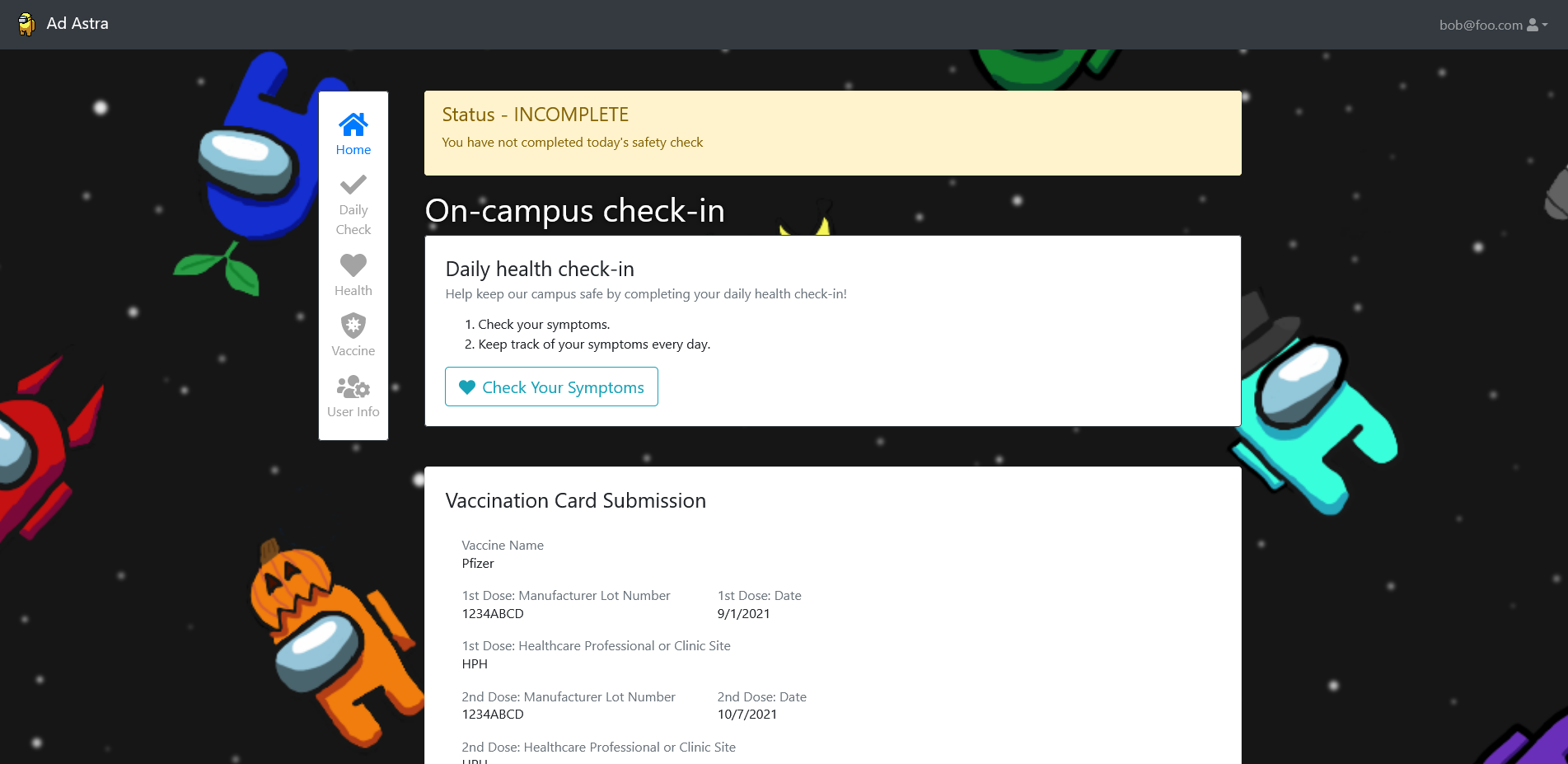Click the Ad Astra crewmate logo
The image size is (1568, 764).
tap(26, 24)
